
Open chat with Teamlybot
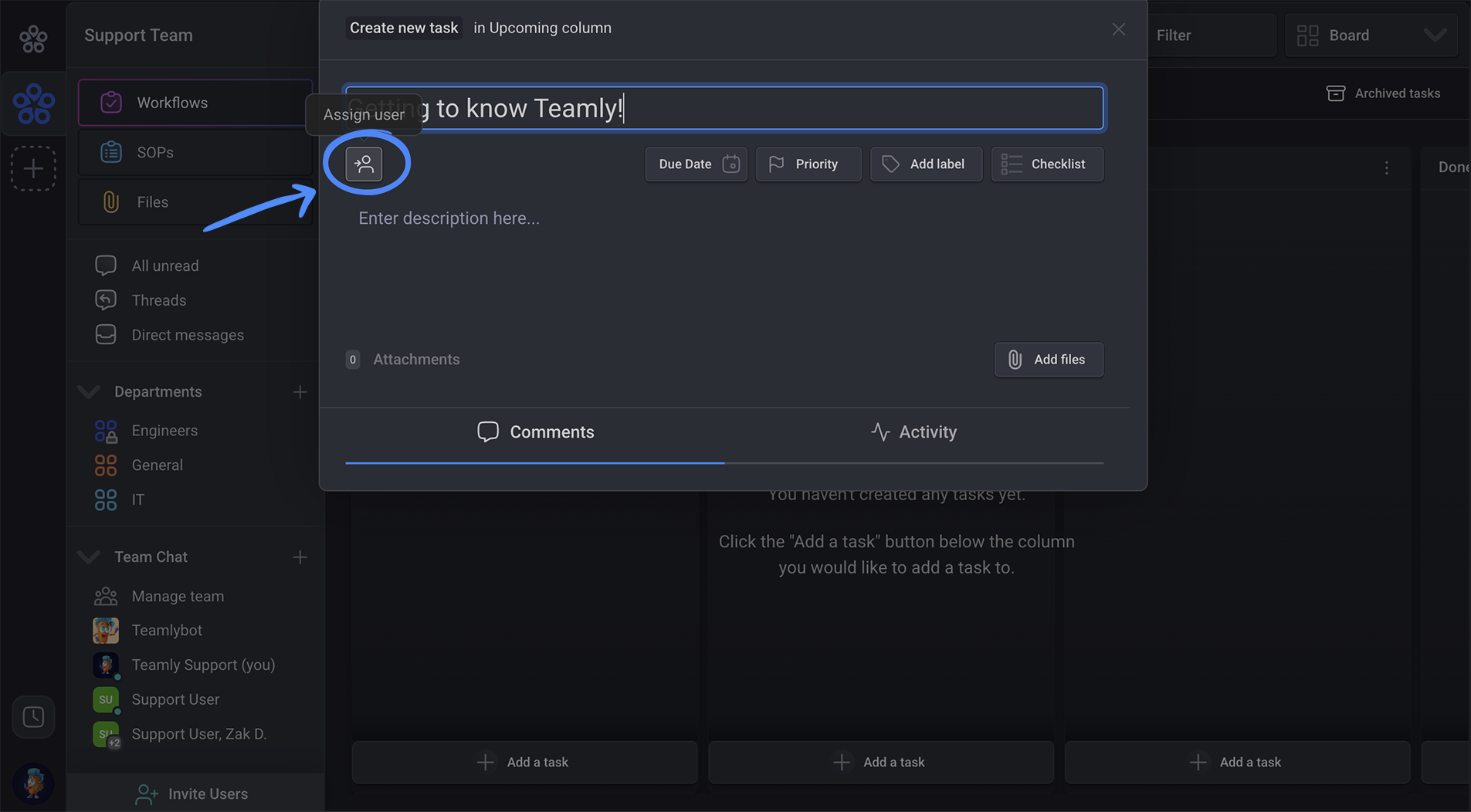(147, 631)
